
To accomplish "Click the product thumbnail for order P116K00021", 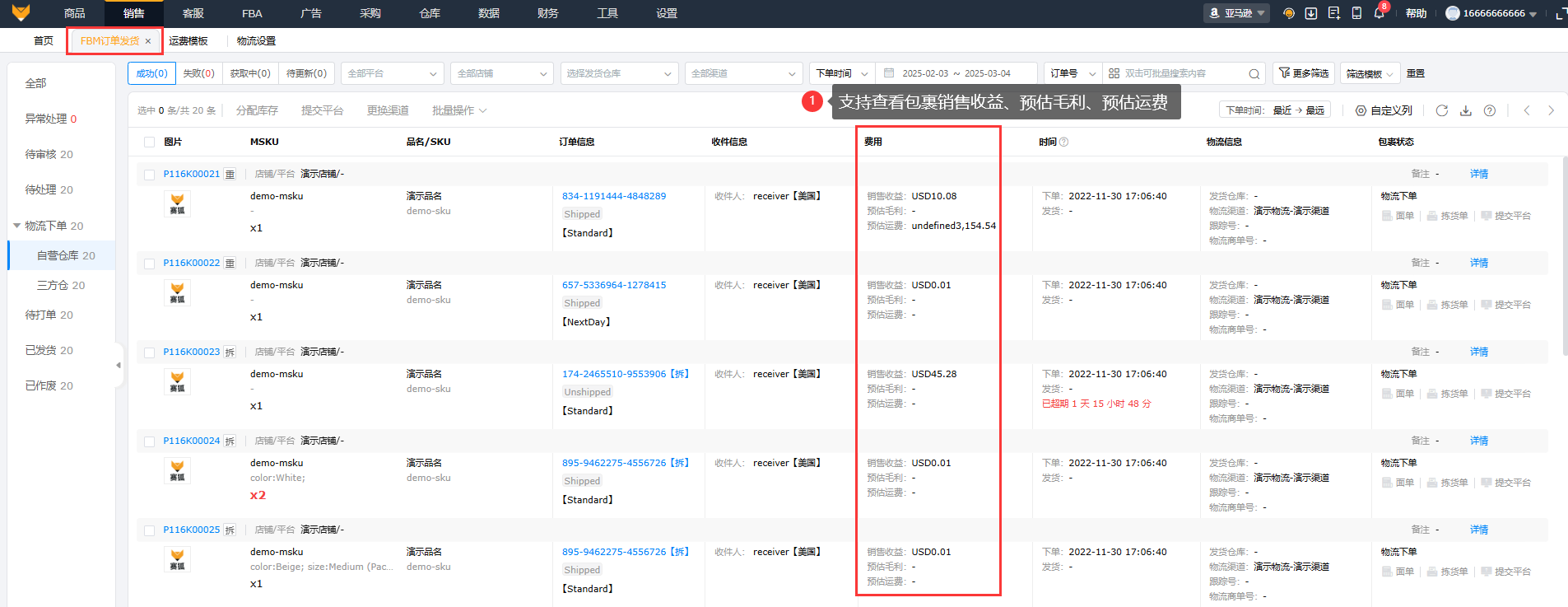I will (177, 203).
